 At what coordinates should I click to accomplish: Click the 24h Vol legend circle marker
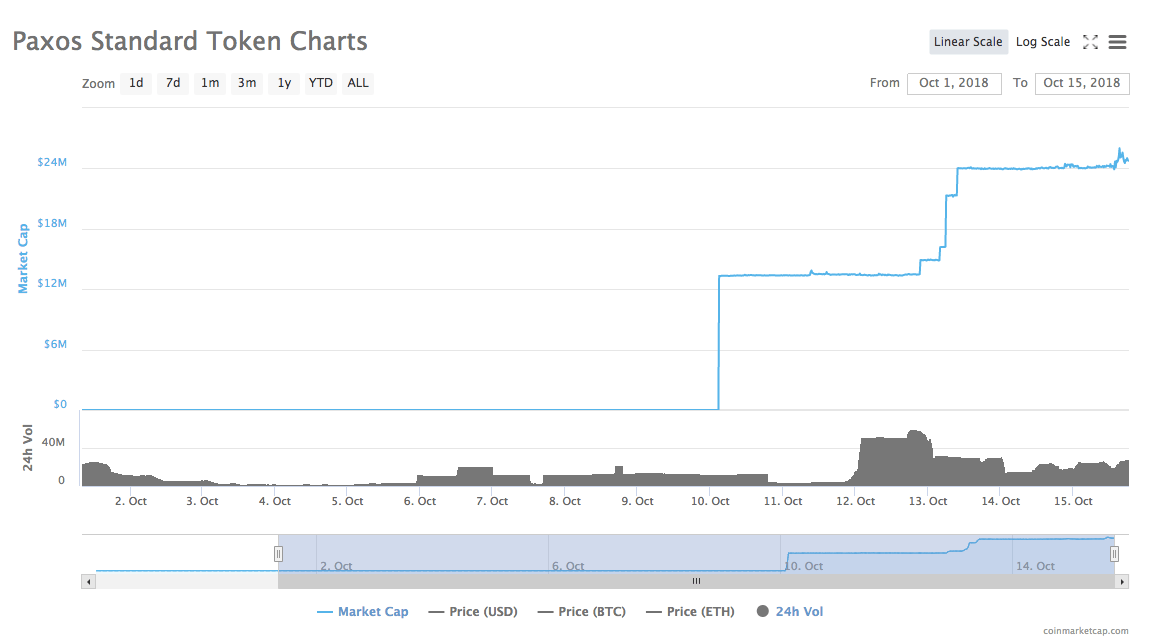(763, 611)
